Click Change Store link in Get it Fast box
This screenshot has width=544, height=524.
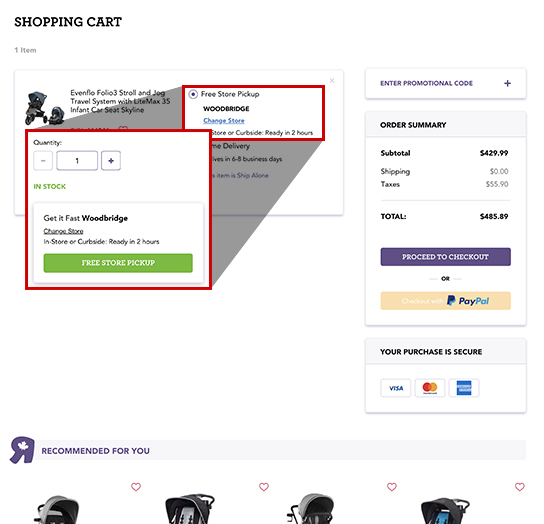pyautogui.click(x=63, y=231)
